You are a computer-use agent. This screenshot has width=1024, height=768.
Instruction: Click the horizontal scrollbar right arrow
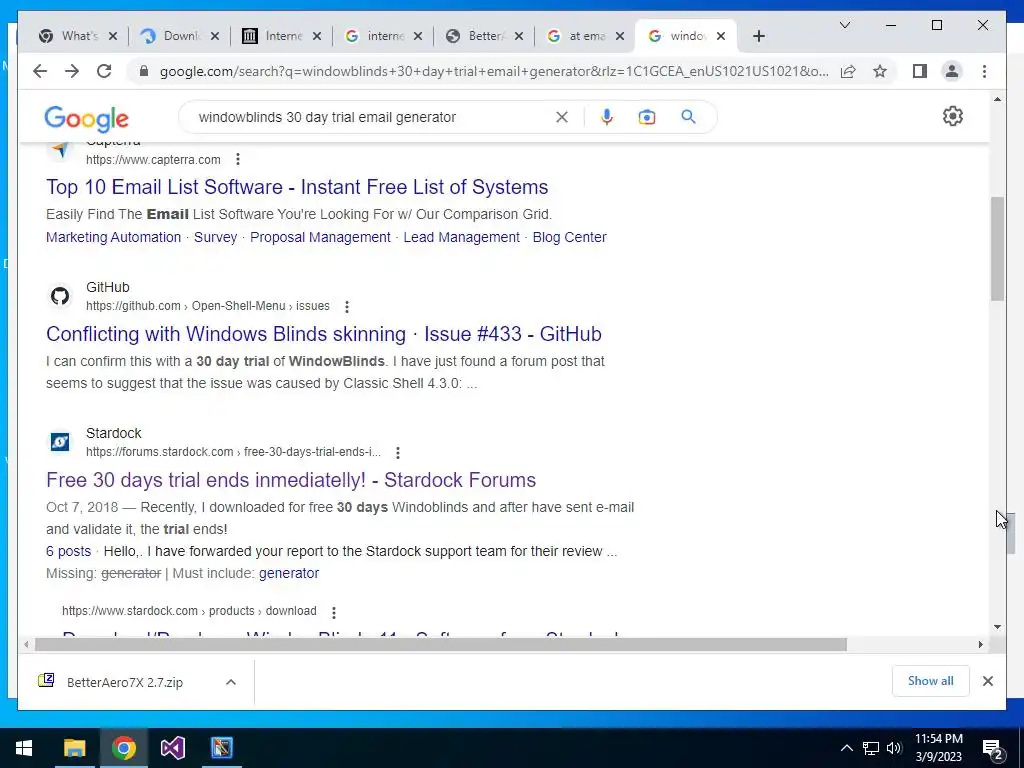(980, 645)
